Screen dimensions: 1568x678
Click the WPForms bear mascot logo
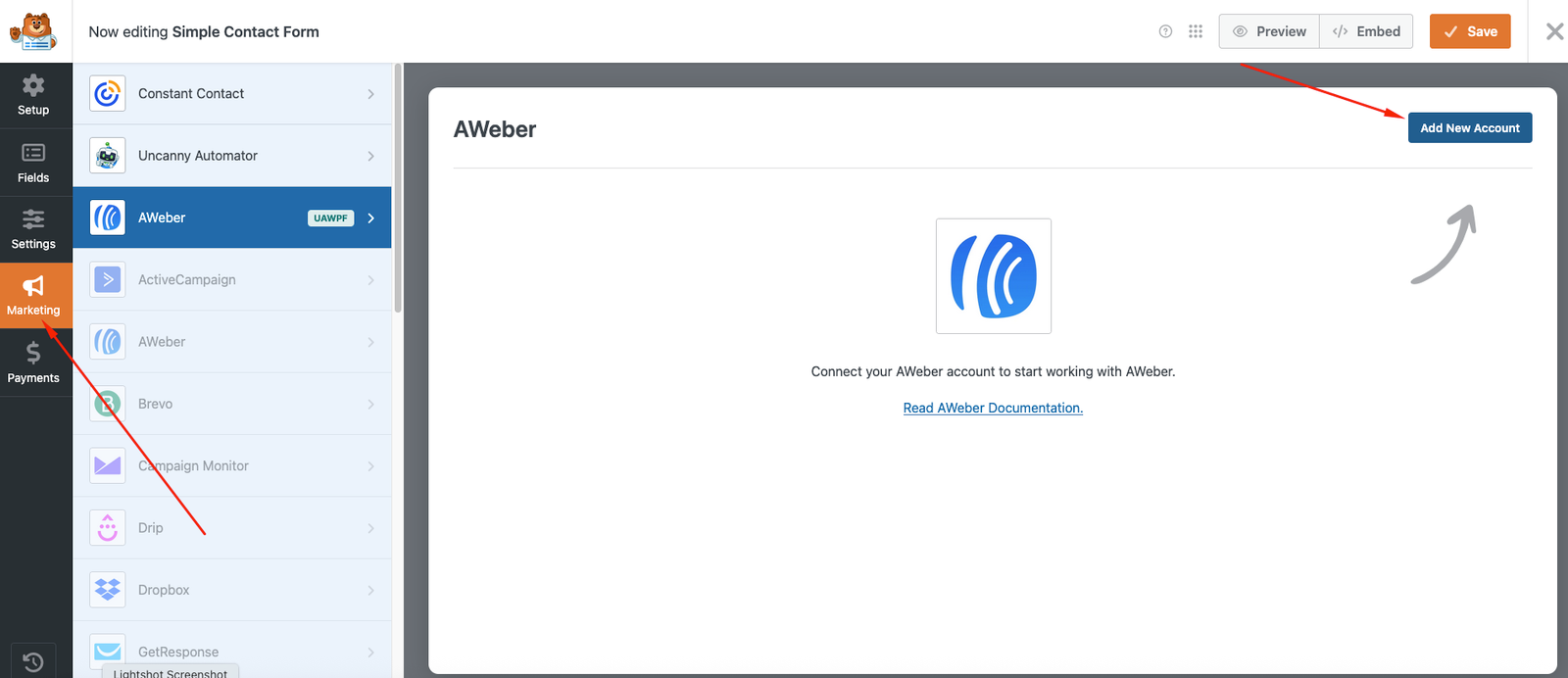tap(32, 31)
